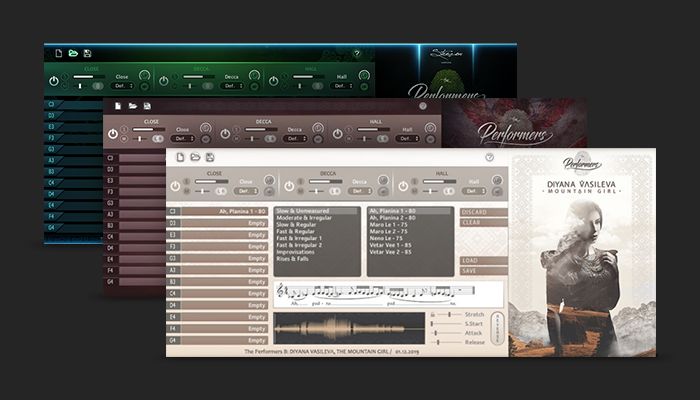Select Slow & Unmeasured category

pos(317,211)
